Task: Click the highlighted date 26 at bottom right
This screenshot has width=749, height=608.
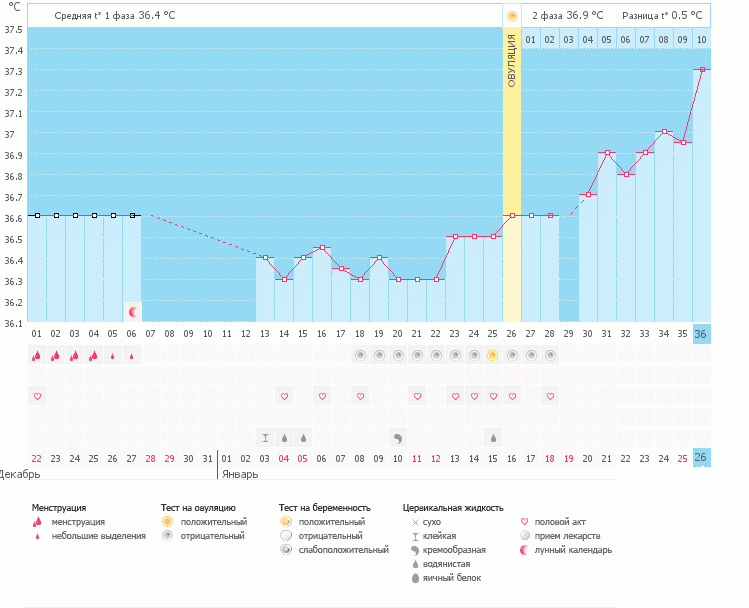Action: coord(702,458)
